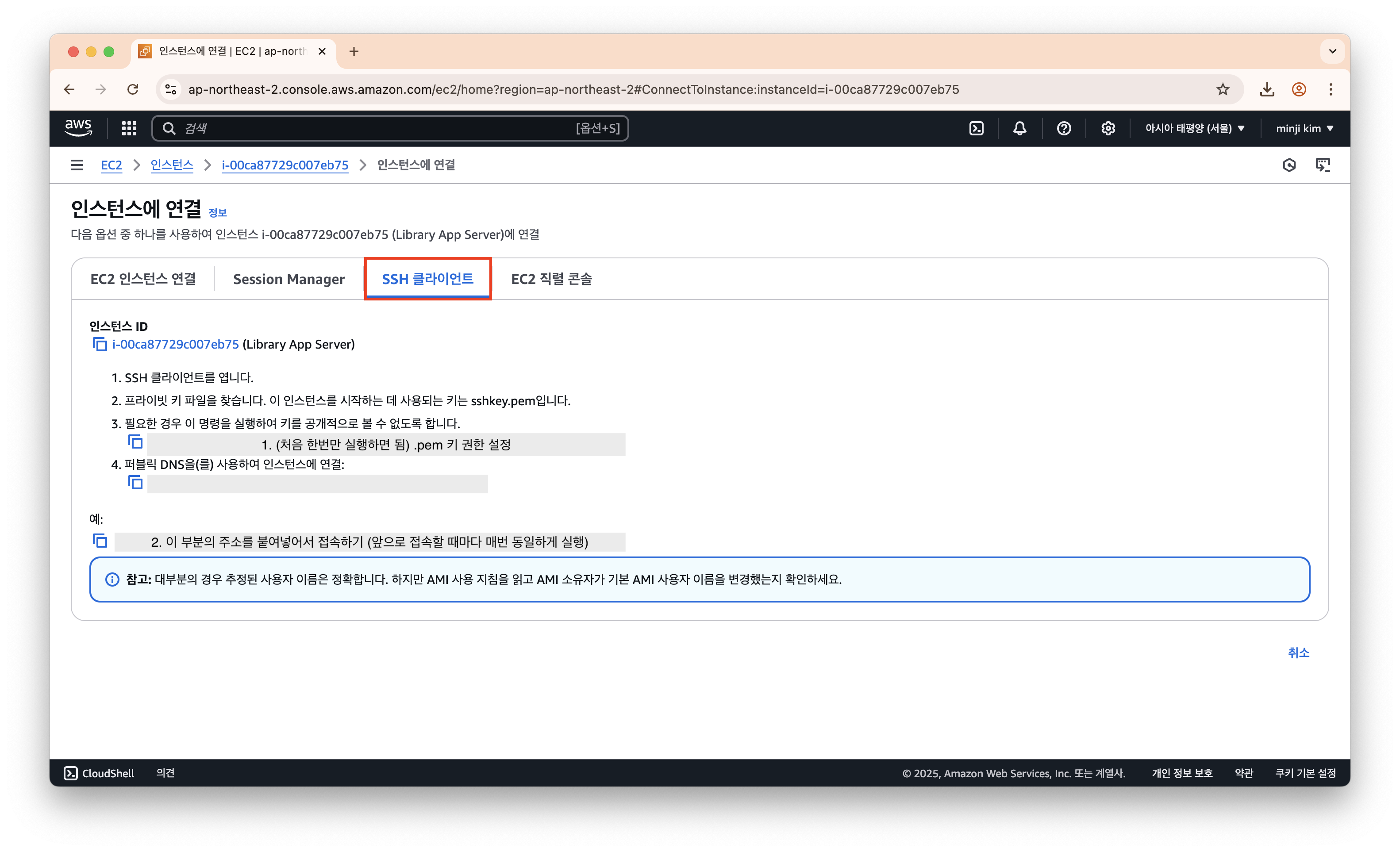This screenshot has width=1400, height=852.
Task: Go back to the previous page
Action: [x=69, y=89]
